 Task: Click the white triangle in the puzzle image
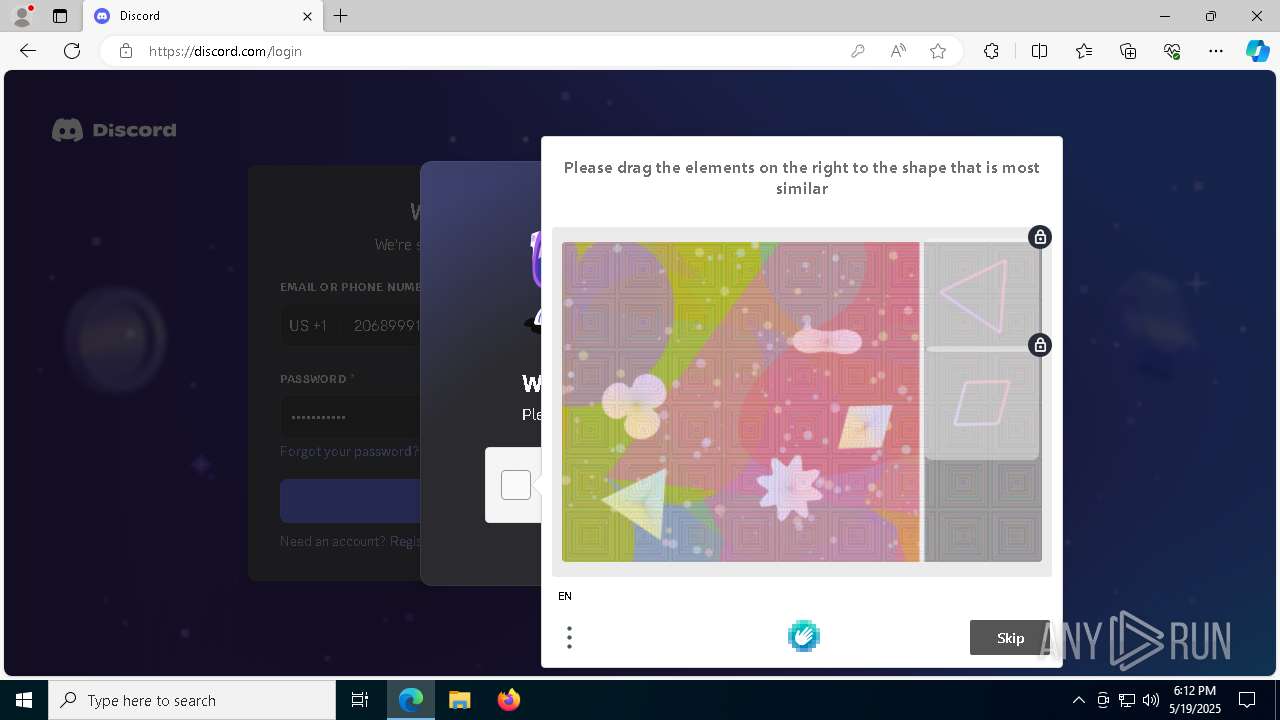[x=638, y=503]
